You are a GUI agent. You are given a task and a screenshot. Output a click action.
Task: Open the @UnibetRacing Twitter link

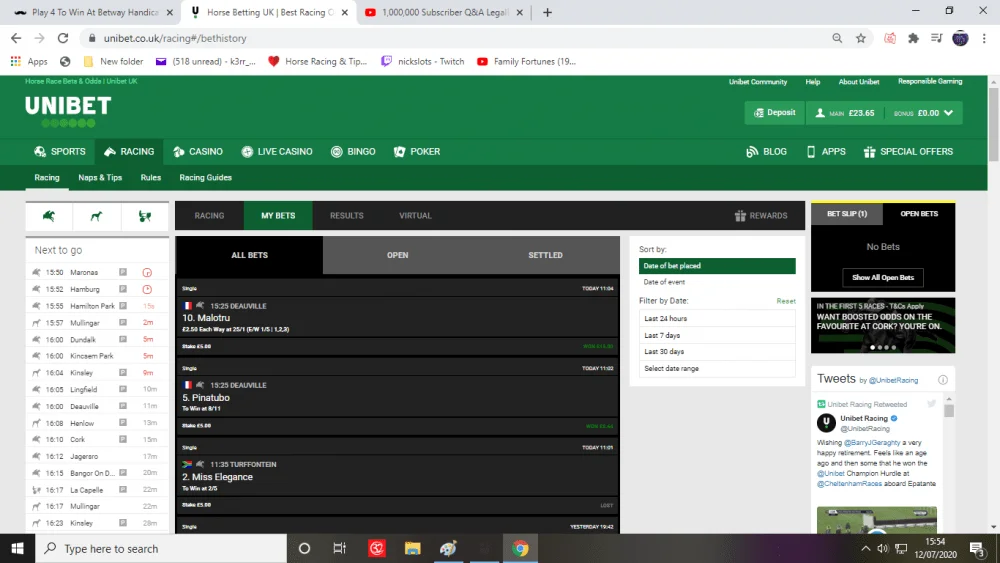click(x=893, y=380)
